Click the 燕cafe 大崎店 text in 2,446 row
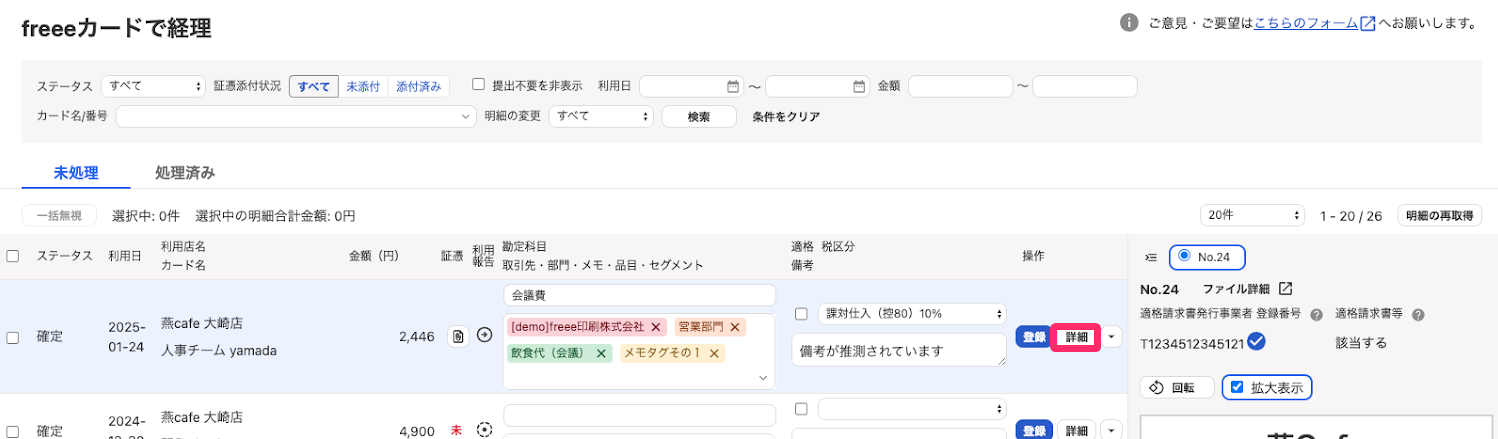 pyautogui.click(x=201, y=324)
